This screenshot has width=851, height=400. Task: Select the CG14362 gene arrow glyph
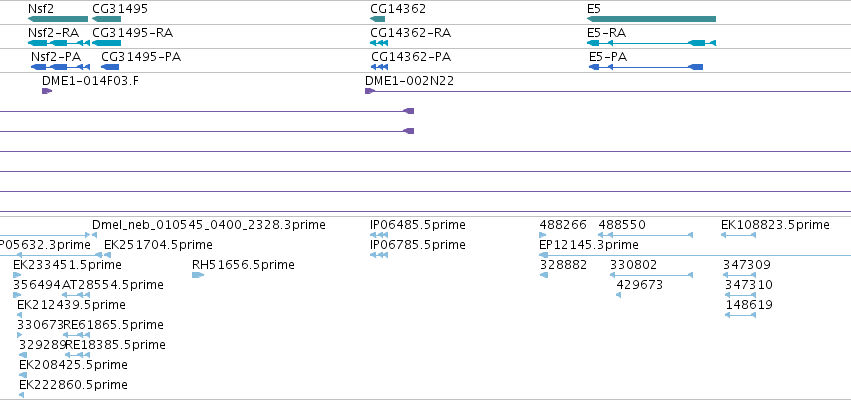377,19
